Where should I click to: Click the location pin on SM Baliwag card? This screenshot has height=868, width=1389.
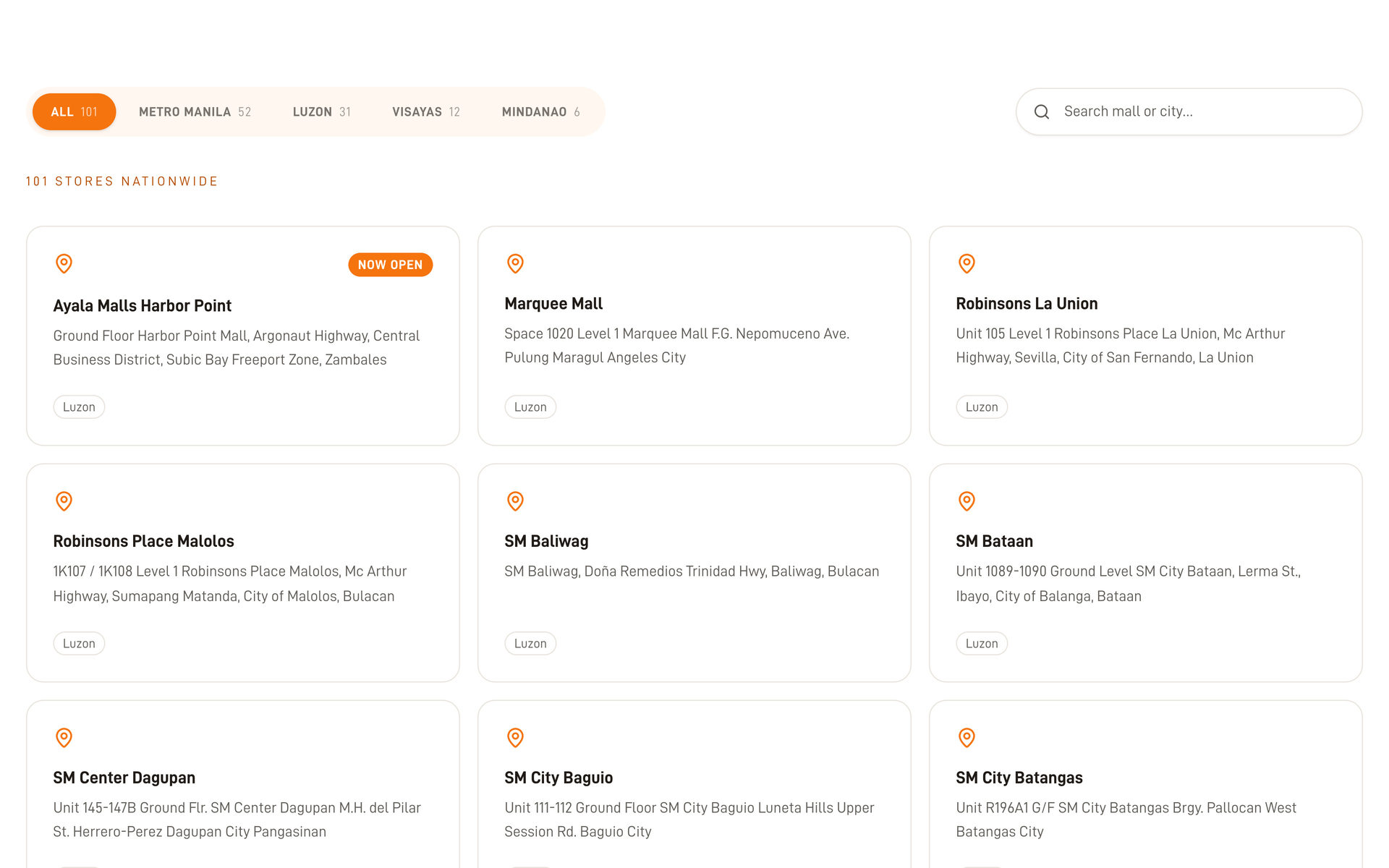point(515,501)
